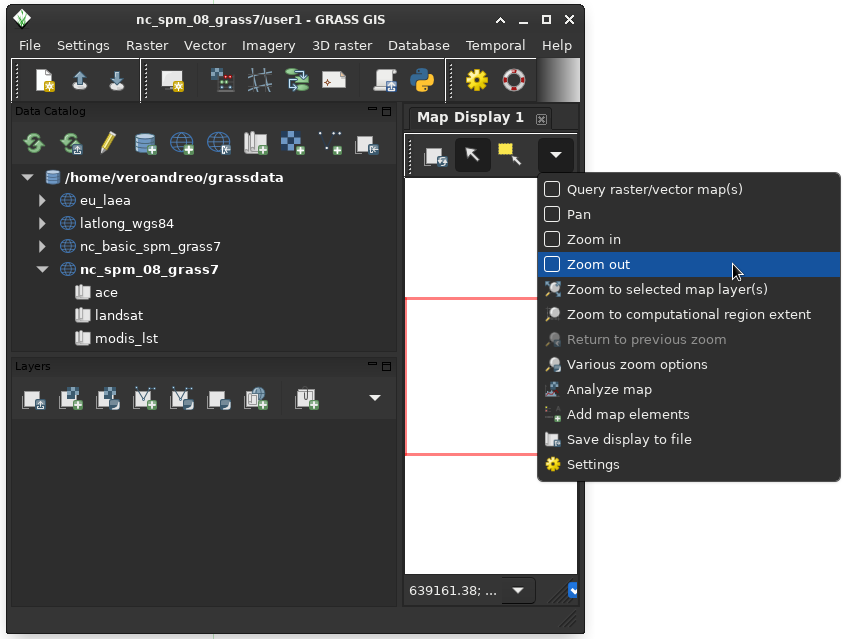Open GRASS manual lifebuoy icon
This screenshot has height=639, width=849.
(x=514, y=81)
